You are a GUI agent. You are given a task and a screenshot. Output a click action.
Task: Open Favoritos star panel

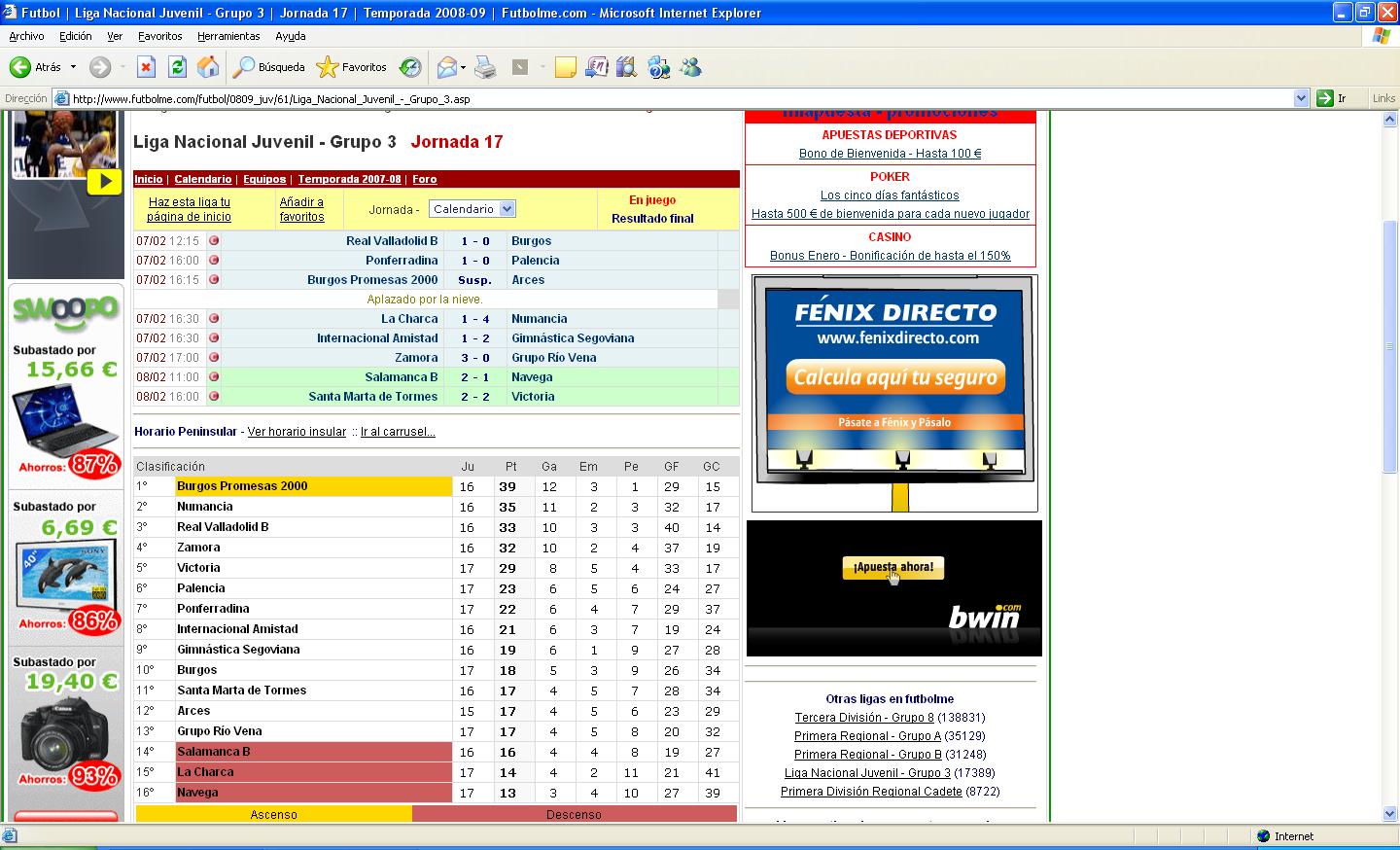click(351, 67)
